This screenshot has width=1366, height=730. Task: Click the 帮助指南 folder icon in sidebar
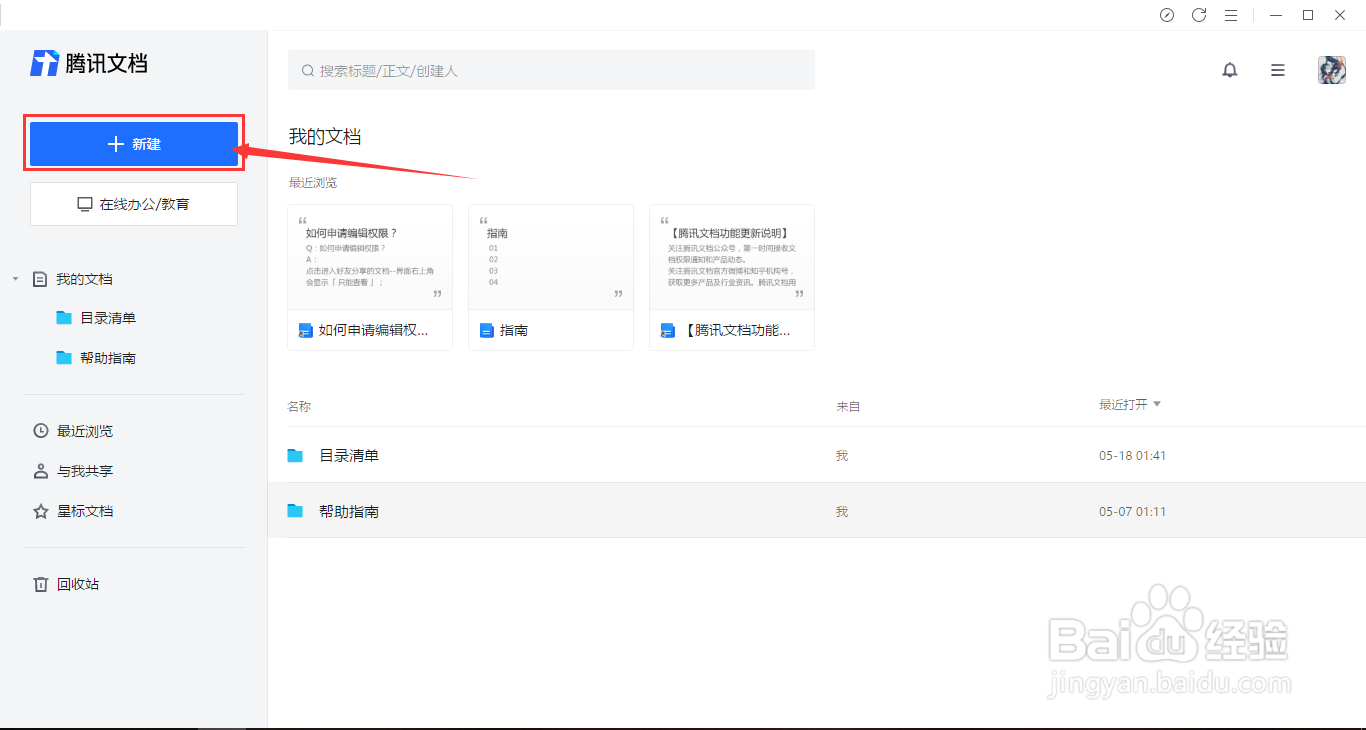pyautogui.click(x=64, y=358)
